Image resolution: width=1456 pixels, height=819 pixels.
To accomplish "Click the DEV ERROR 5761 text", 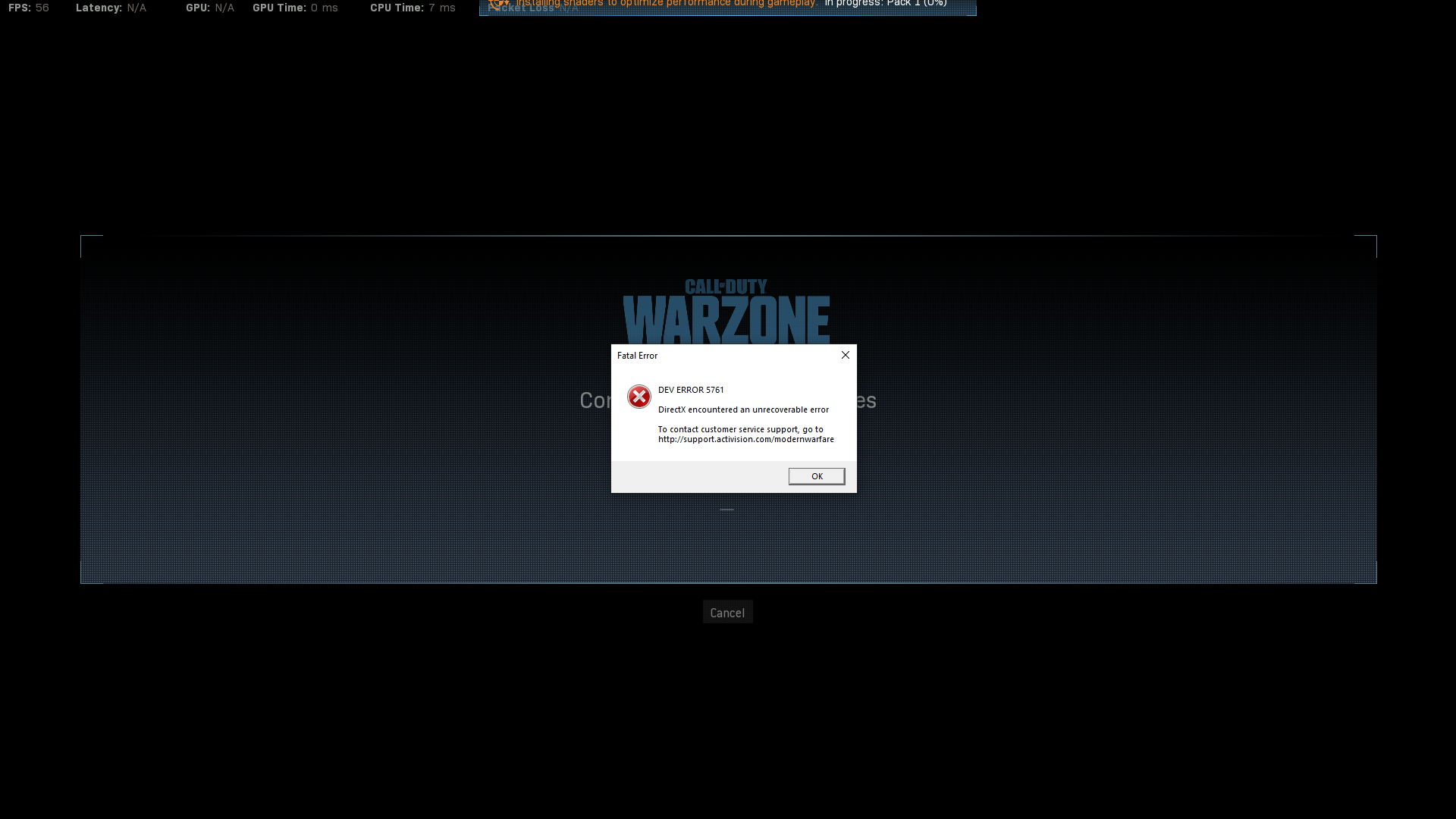I will [691, 390].
